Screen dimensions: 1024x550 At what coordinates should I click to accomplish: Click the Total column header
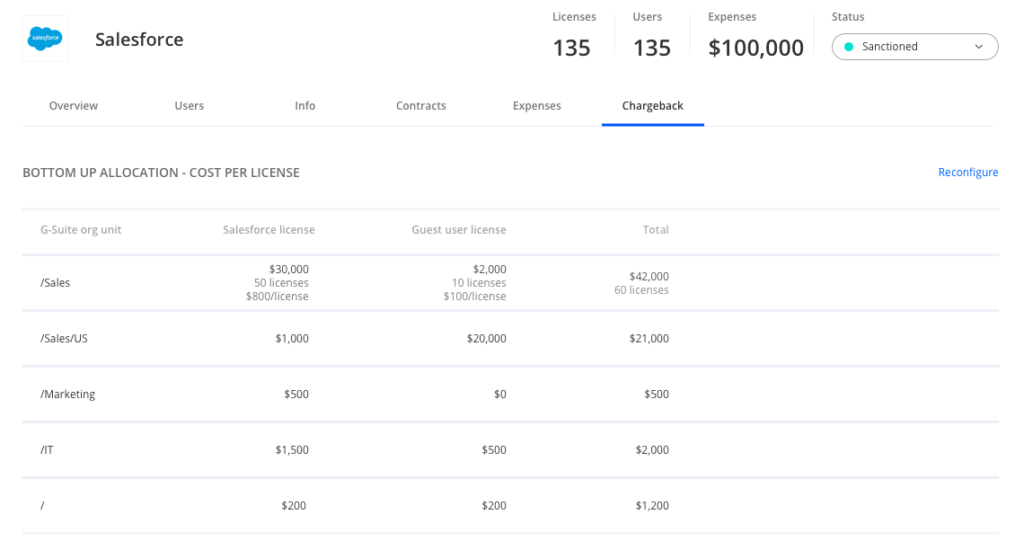[655, 230]
